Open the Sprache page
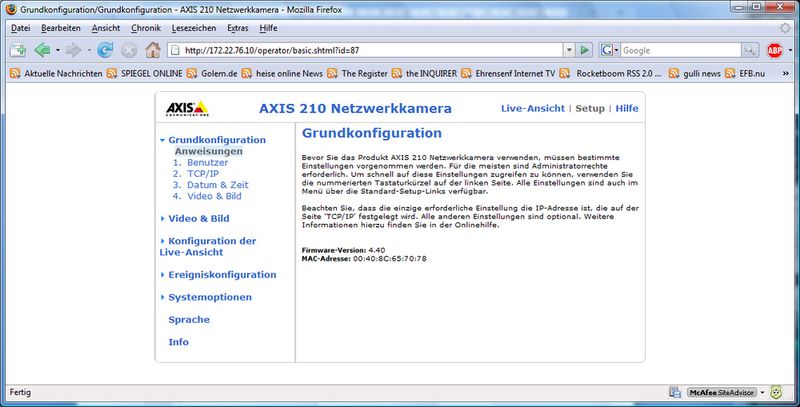This screenshot has height=407, width=800. click(189, 319)
